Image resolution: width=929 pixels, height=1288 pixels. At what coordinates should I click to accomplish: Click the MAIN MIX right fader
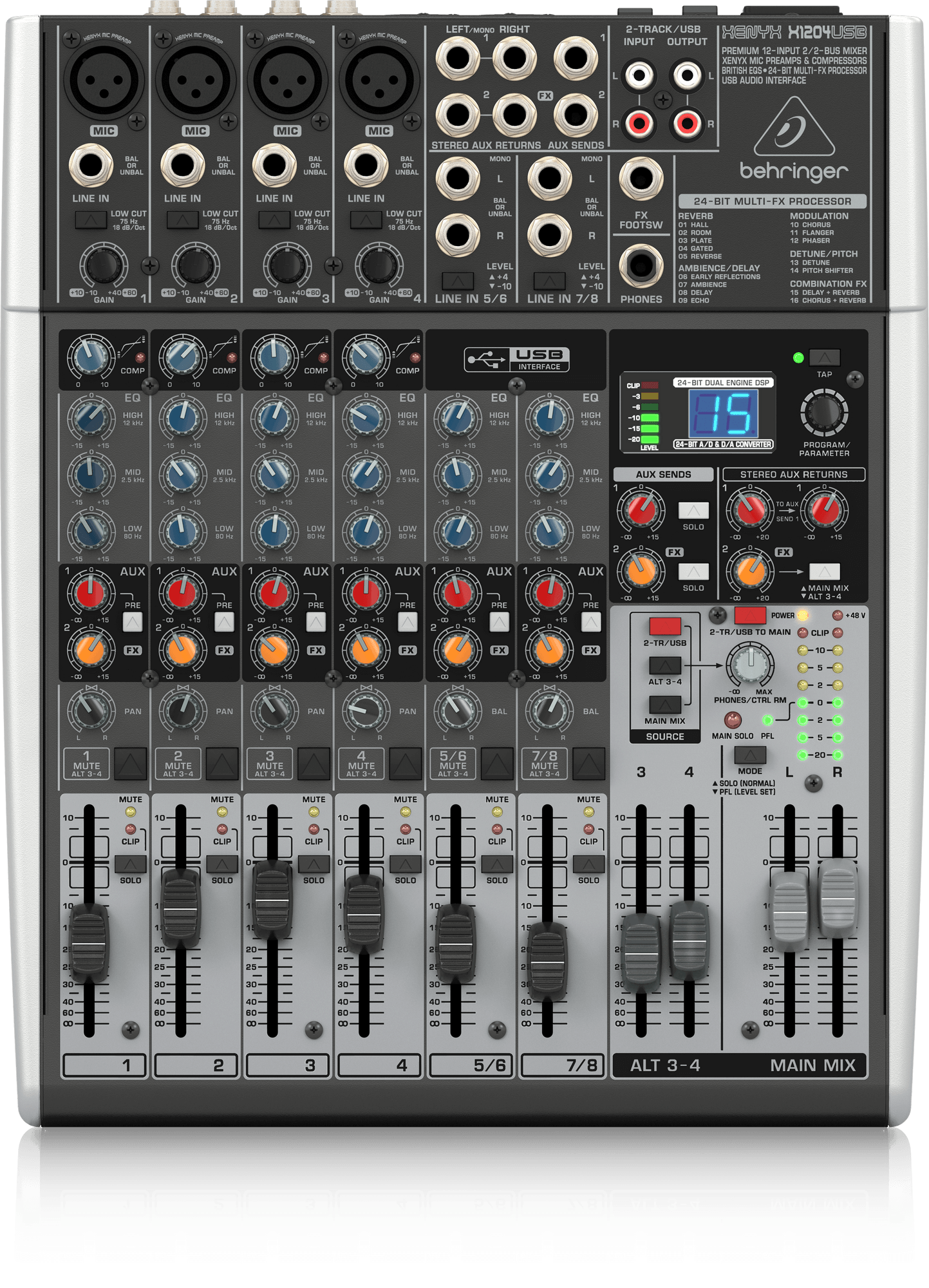point(838,899)
